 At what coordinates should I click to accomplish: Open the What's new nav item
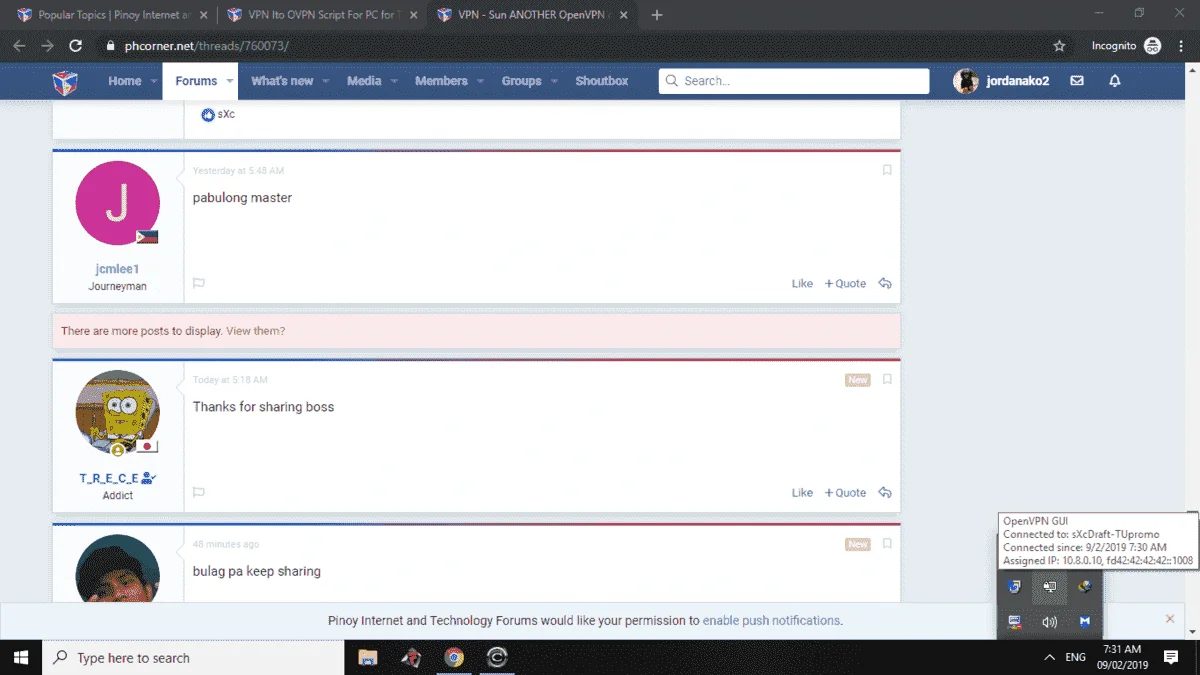(282, 81)
